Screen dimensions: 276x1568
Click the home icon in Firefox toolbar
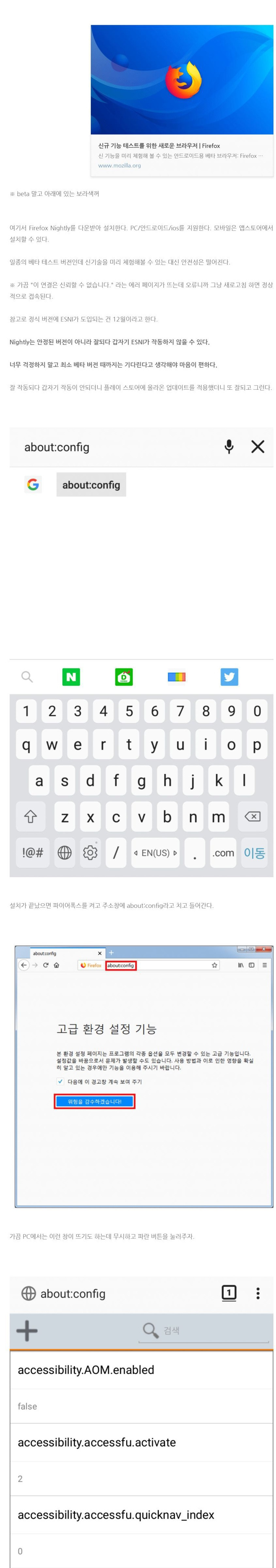57,965
